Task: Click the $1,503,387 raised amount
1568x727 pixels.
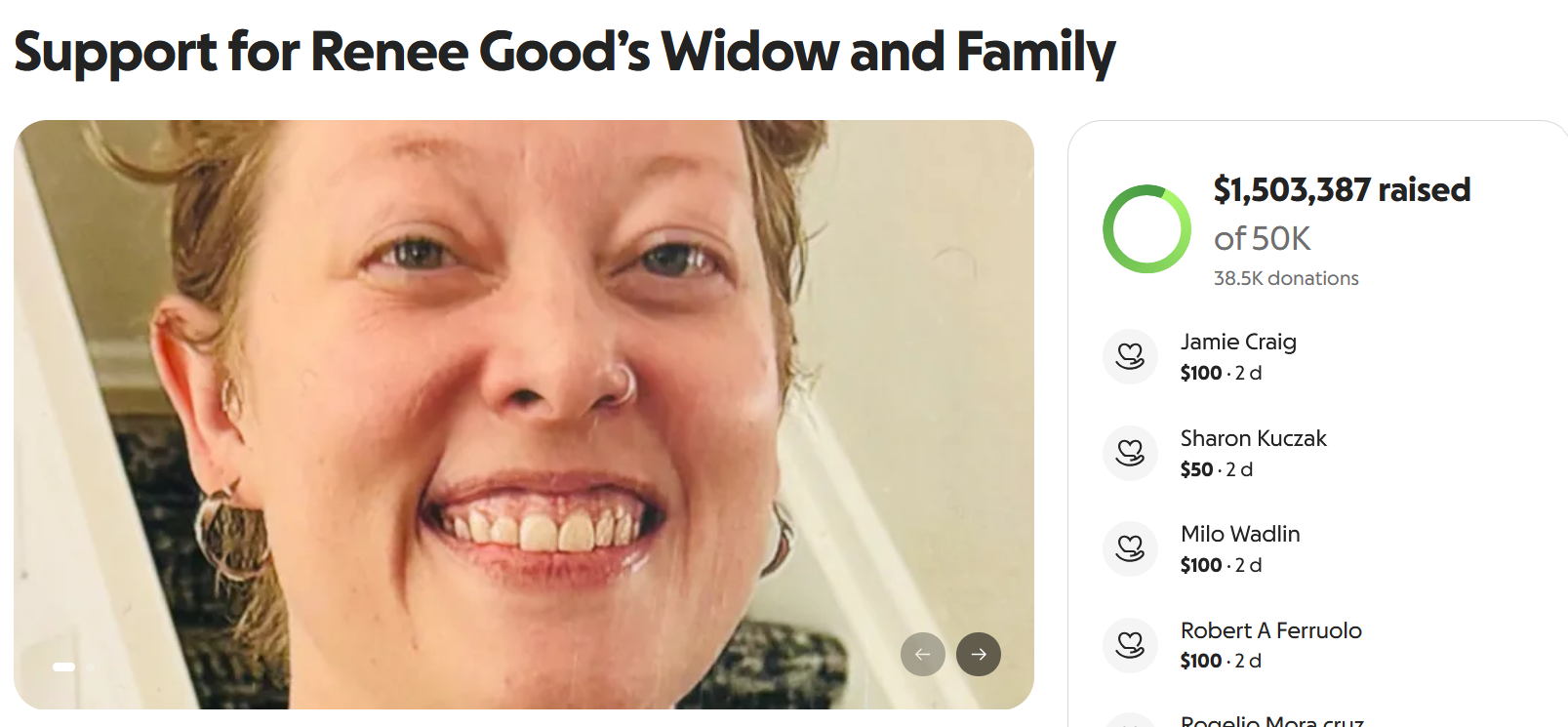Action: 1342,189
